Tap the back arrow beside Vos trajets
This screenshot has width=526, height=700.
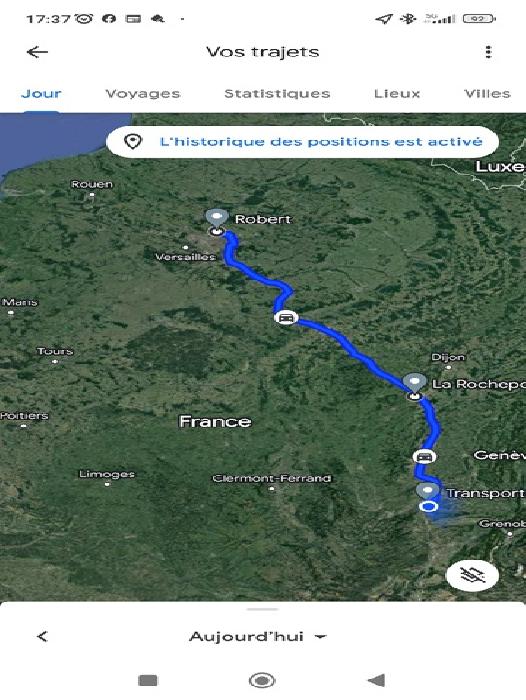point(37,52)
